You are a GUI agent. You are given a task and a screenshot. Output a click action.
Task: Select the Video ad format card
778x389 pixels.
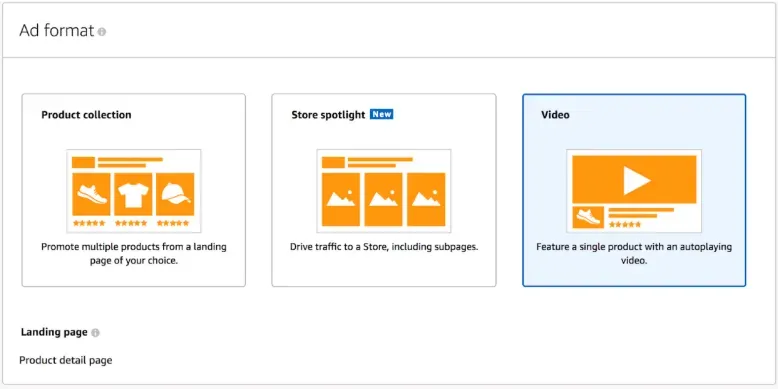pyautogui.click(x=634, y=190)
